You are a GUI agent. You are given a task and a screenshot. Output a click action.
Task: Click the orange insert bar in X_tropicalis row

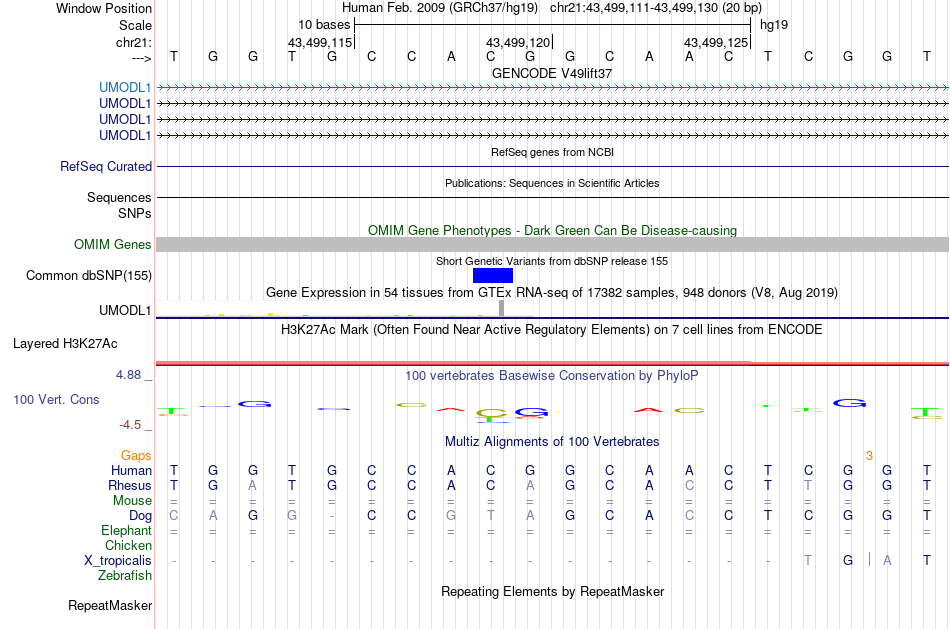[x=869, y=559]
